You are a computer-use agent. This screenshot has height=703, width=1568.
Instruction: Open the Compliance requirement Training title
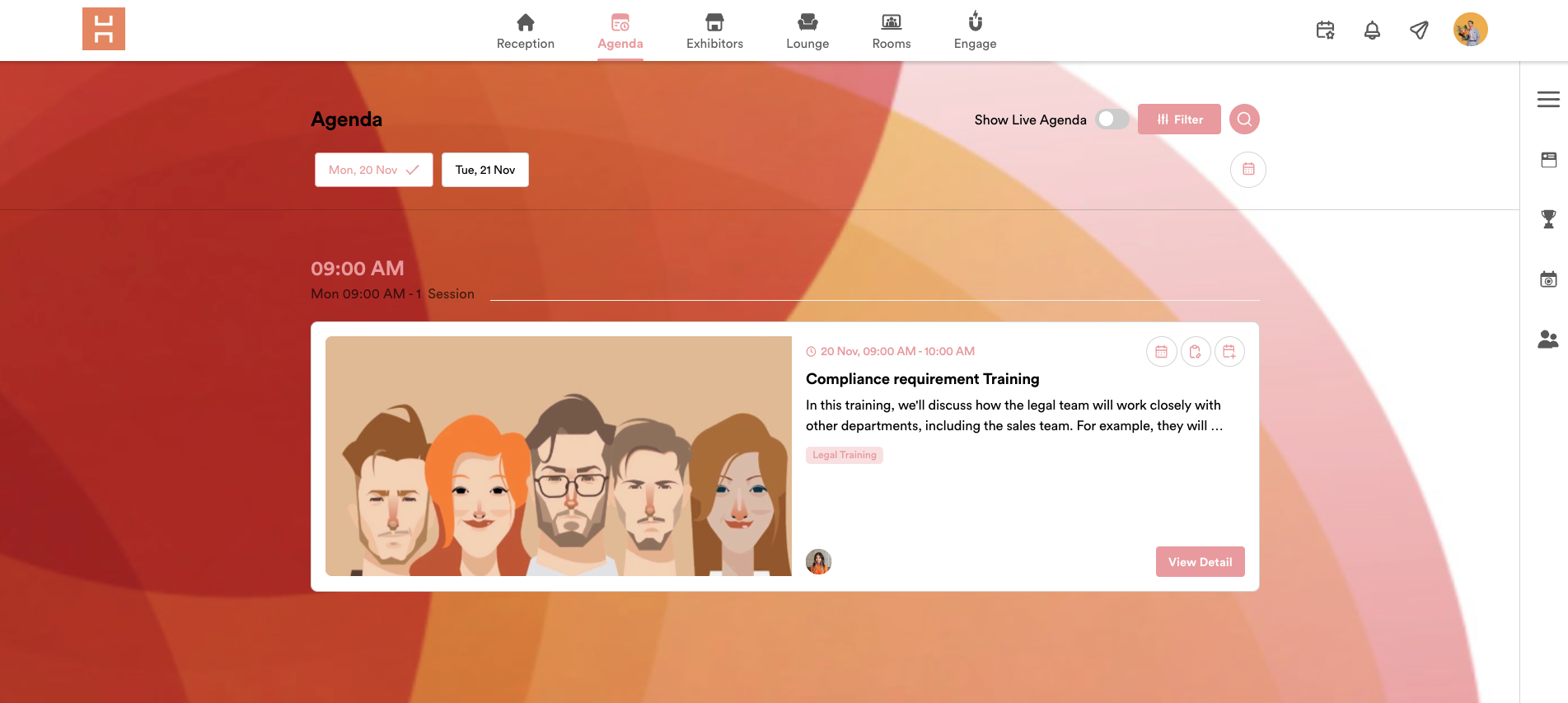(923, 379)
